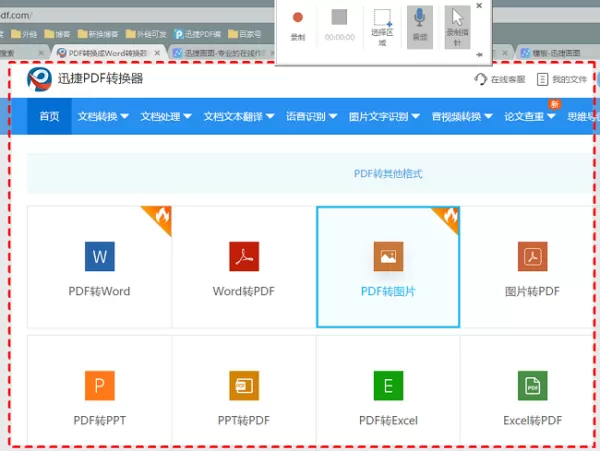600x451 pixels.
Task: Expand the 论文查重 menu
Action: coord(530,116)
